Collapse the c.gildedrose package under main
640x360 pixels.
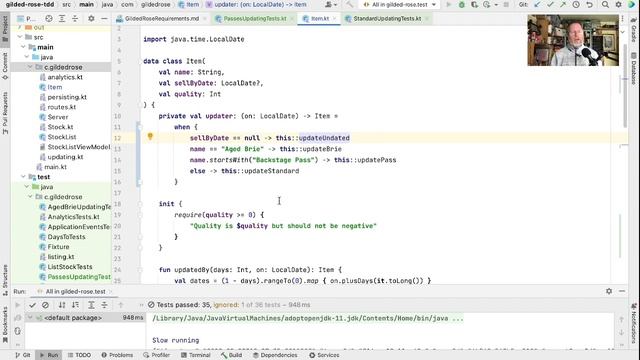[30, 67]
